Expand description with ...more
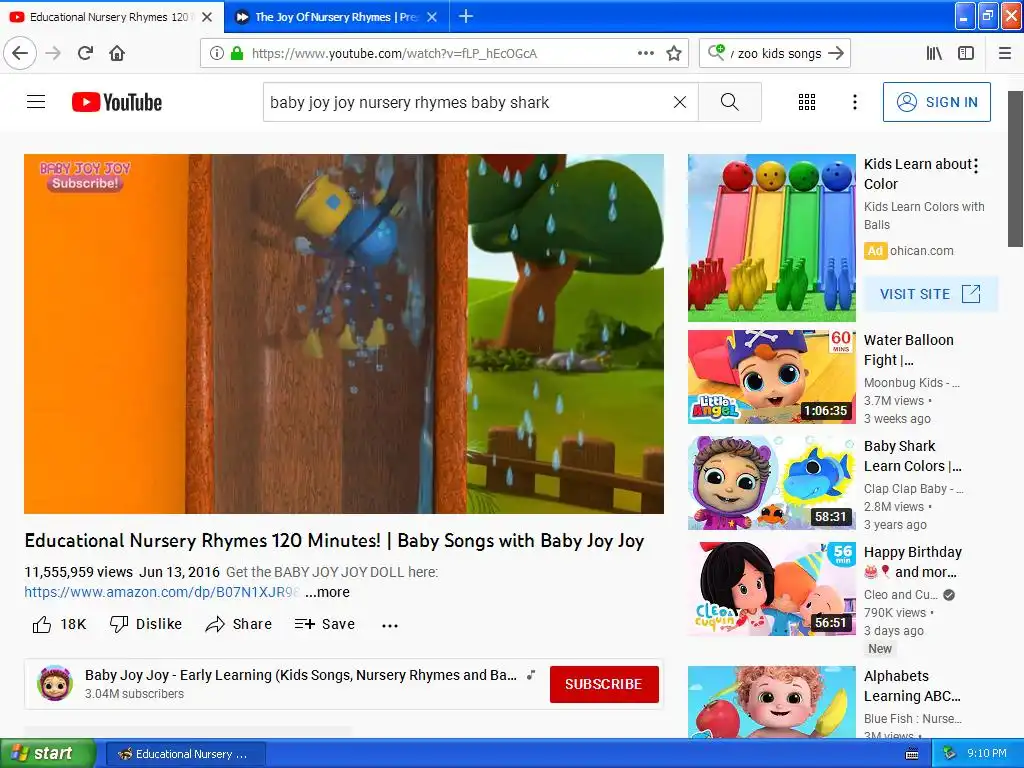The height and width of the screenshot is (768, 1024). [327, 592]
